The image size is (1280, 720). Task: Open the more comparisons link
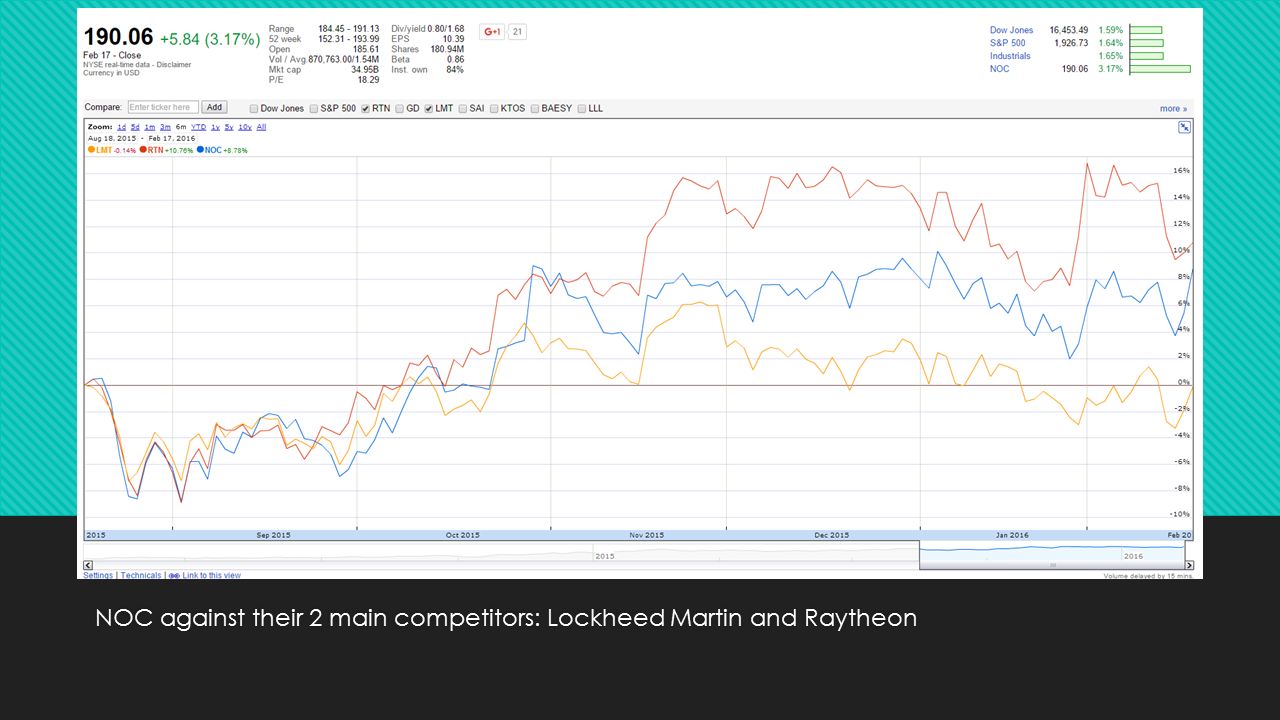[x=1173, y=108]
